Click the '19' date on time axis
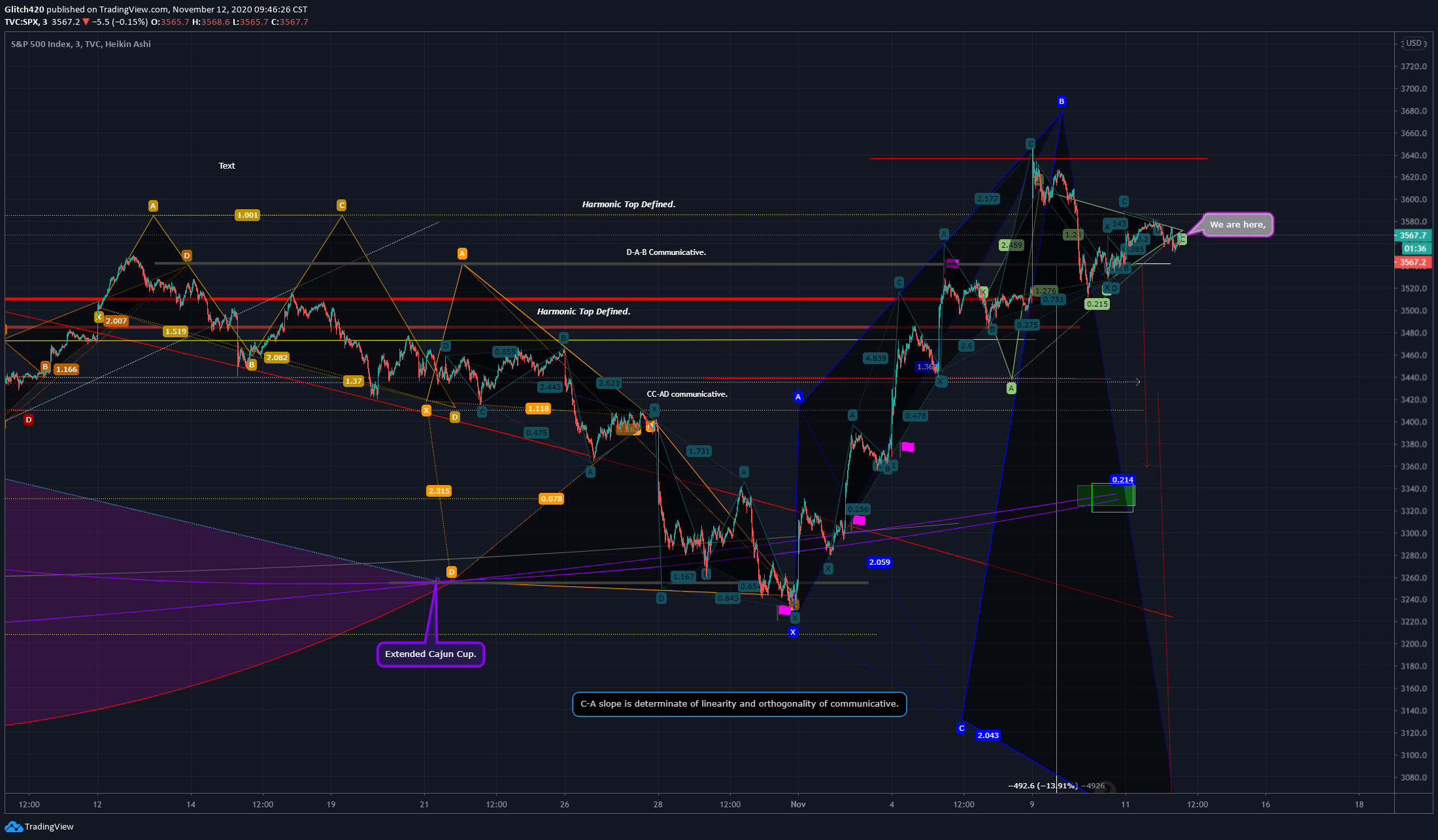 click(x=331, y=805)
